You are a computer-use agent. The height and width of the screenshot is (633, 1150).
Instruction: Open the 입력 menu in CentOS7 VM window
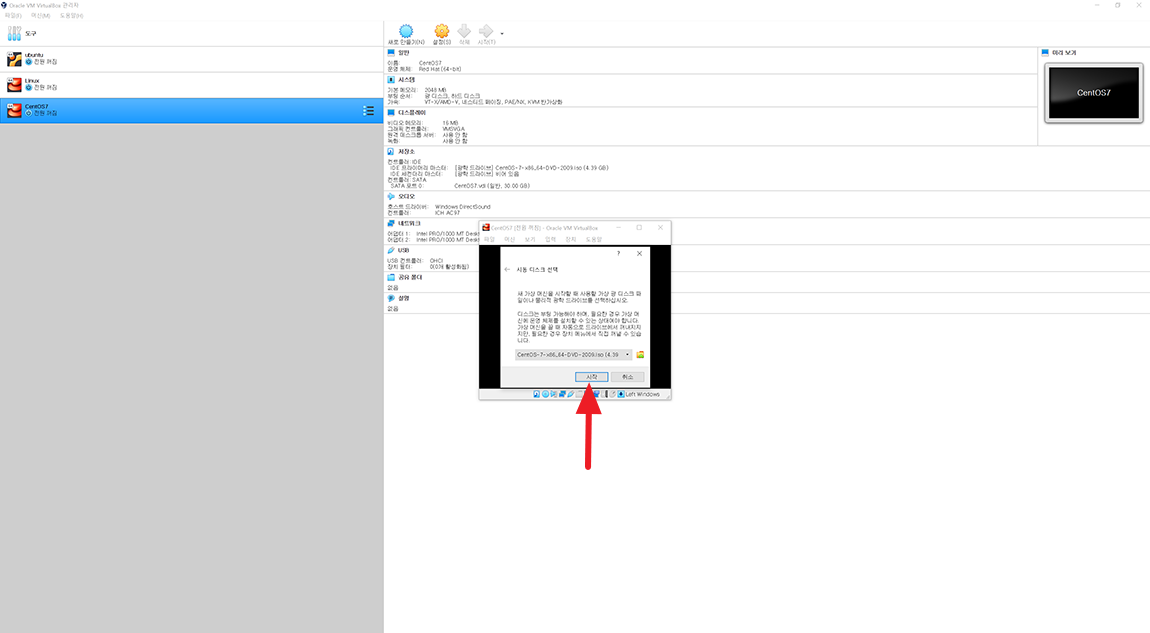pos(550,239)
